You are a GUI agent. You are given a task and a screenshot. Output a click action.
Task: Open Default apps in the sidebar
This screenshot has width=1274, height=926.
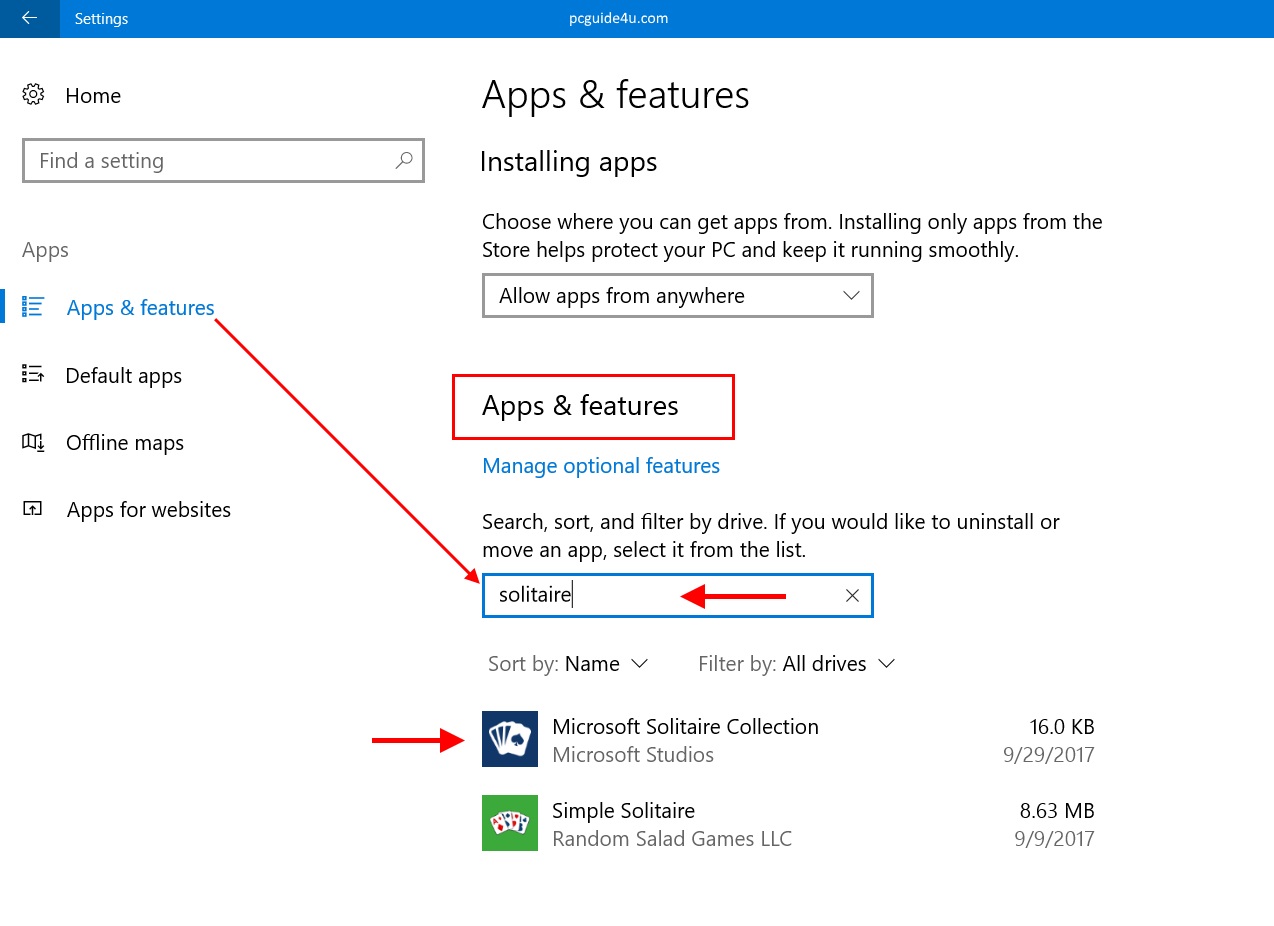pyautogui.click(x=123, y=376)
